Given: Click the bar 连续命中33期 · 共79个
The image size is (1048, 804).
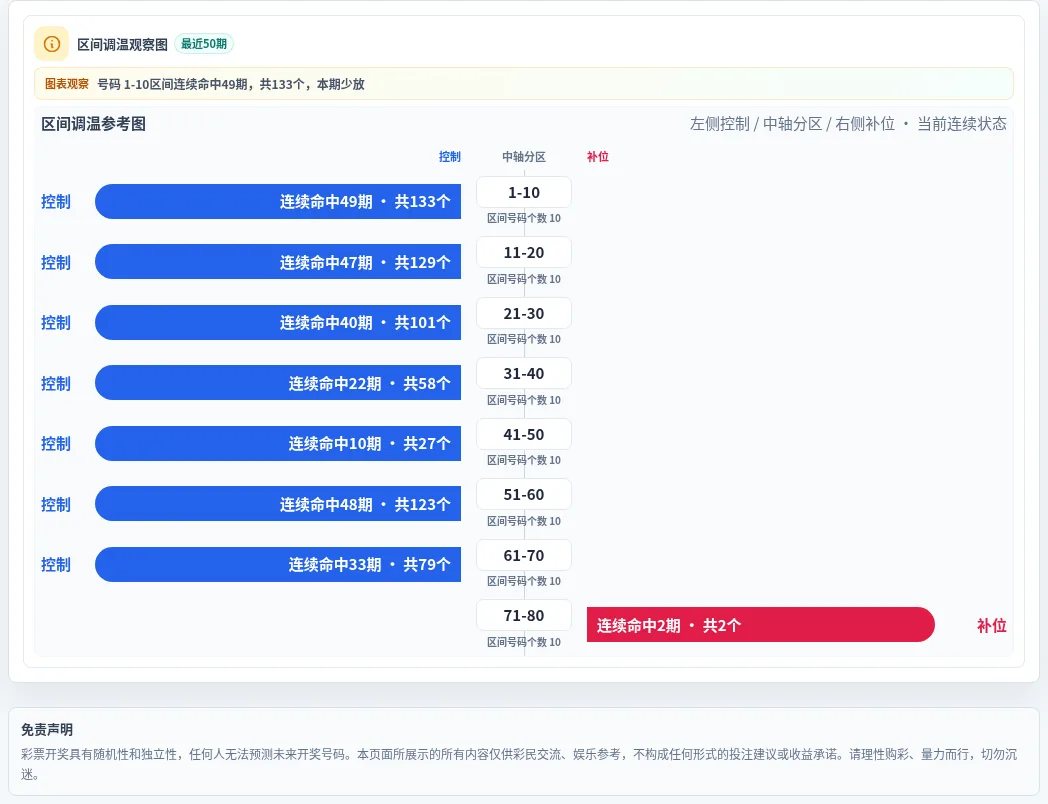Looking at the screenshot, I should point(278,564).
